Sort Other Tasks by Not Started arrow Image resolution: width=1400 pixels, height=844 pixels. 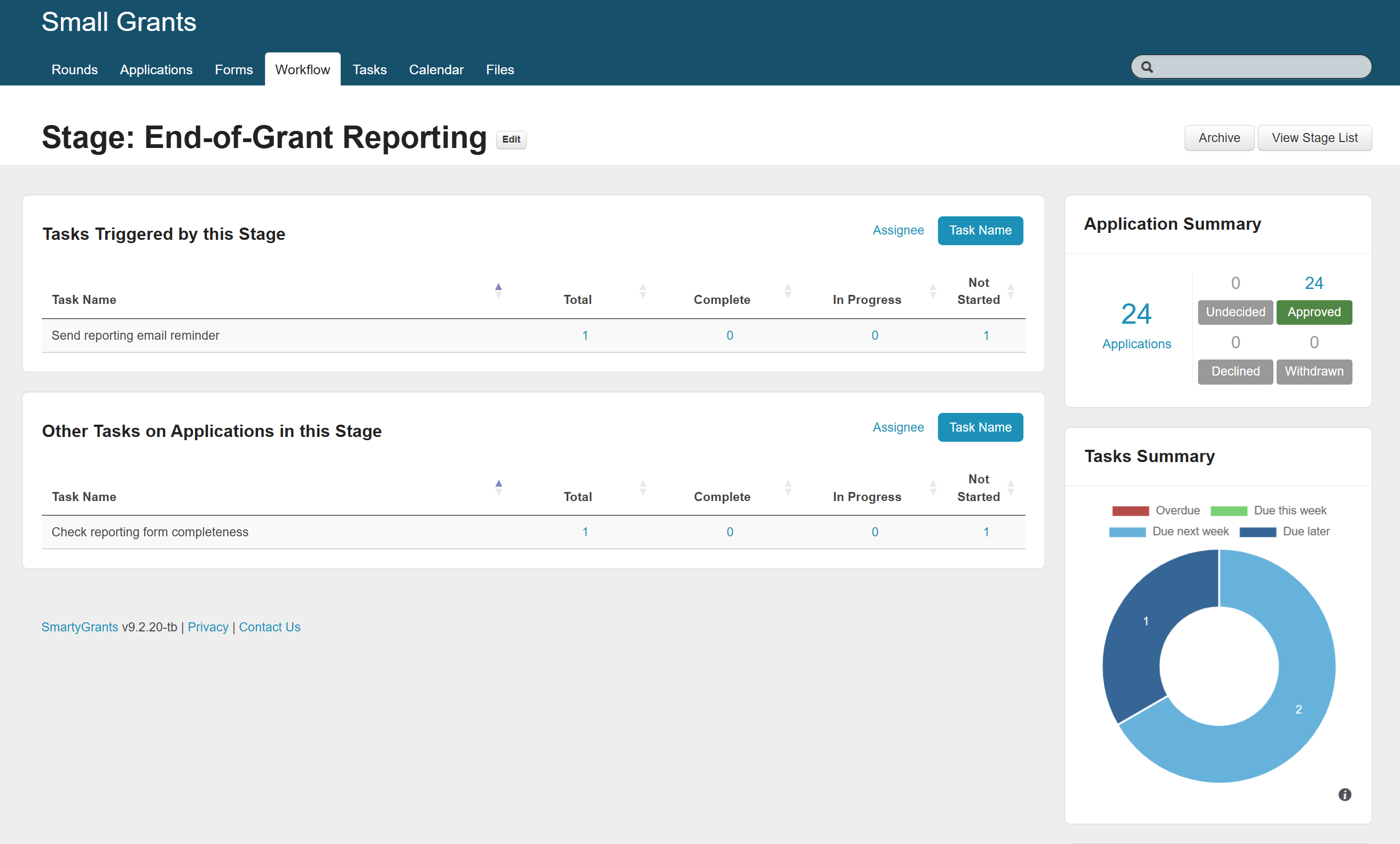coord(1011,488)
